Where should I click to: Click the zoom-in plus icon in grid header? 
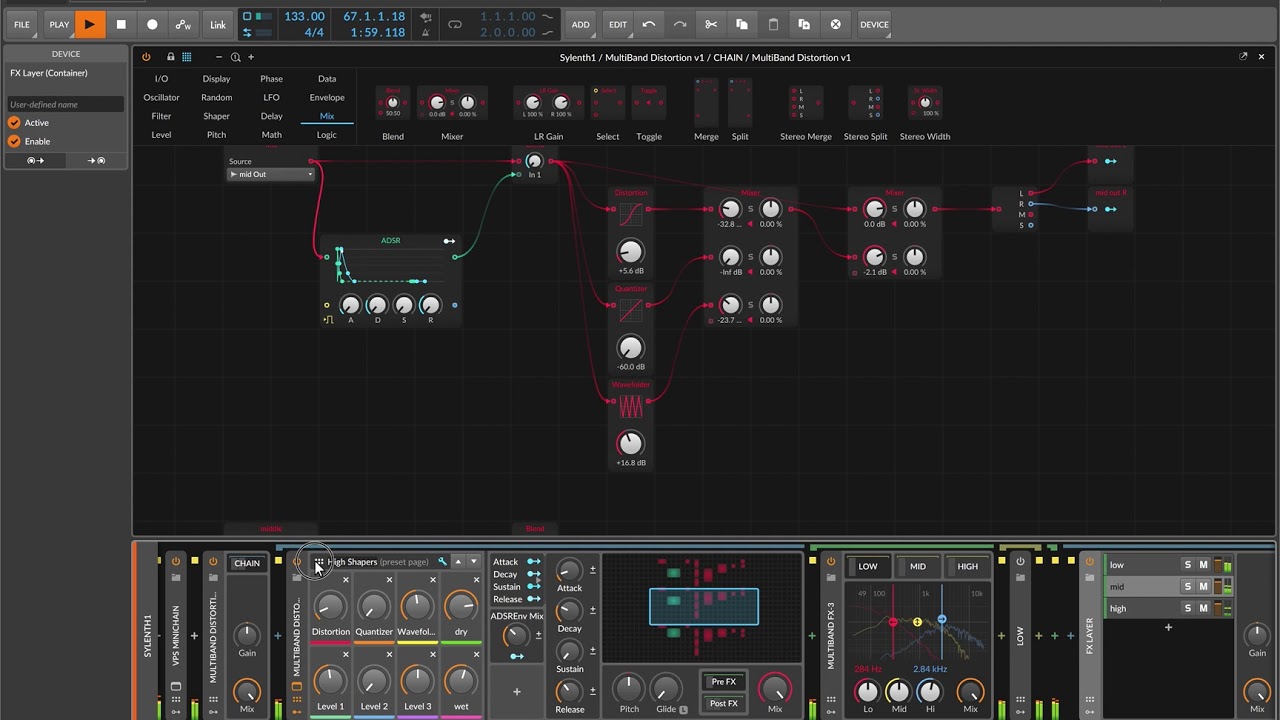(x=251, y=57)
